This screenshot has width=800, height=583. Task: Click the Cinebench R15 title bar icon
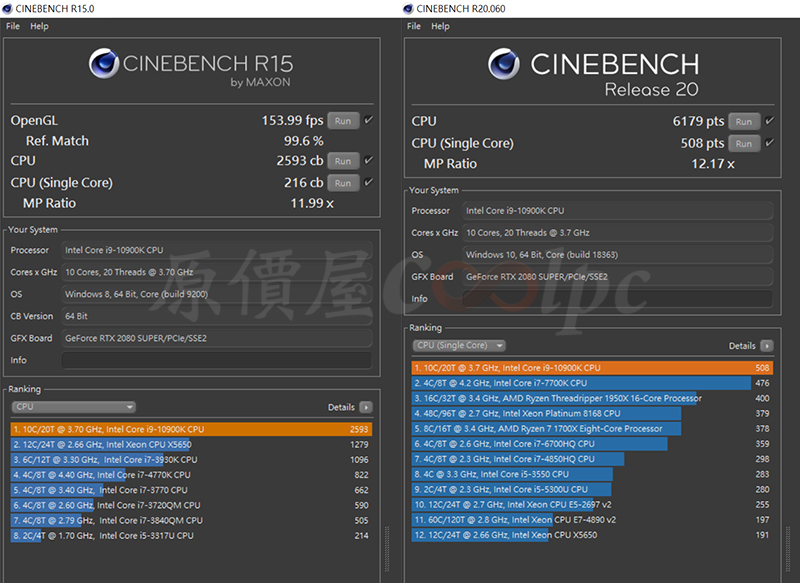[7, 9]
